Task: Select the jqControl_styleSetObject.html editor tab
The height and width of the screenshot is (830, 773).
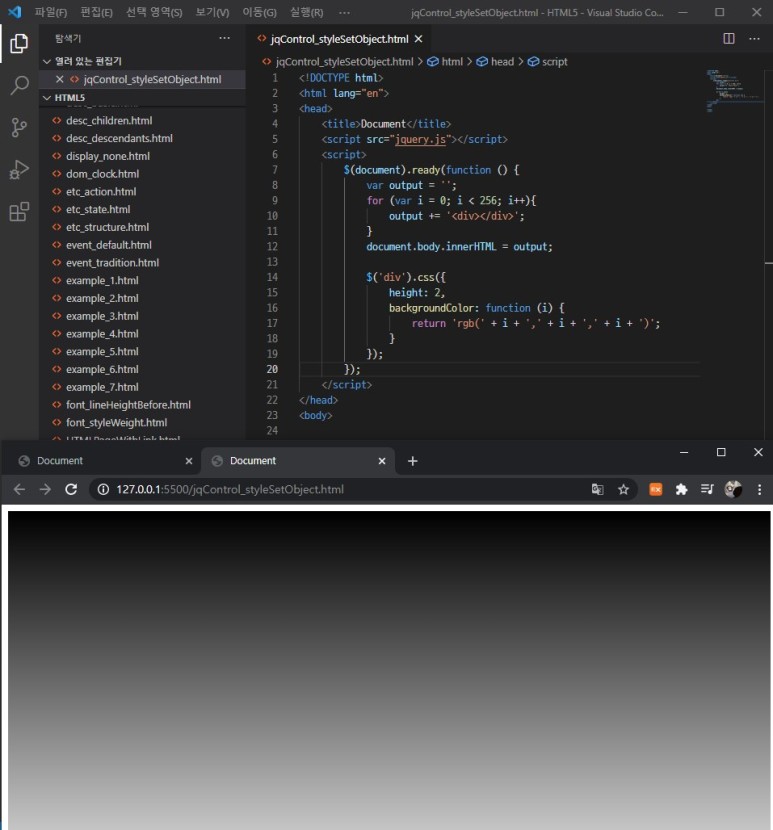Action: coord(339,39)
